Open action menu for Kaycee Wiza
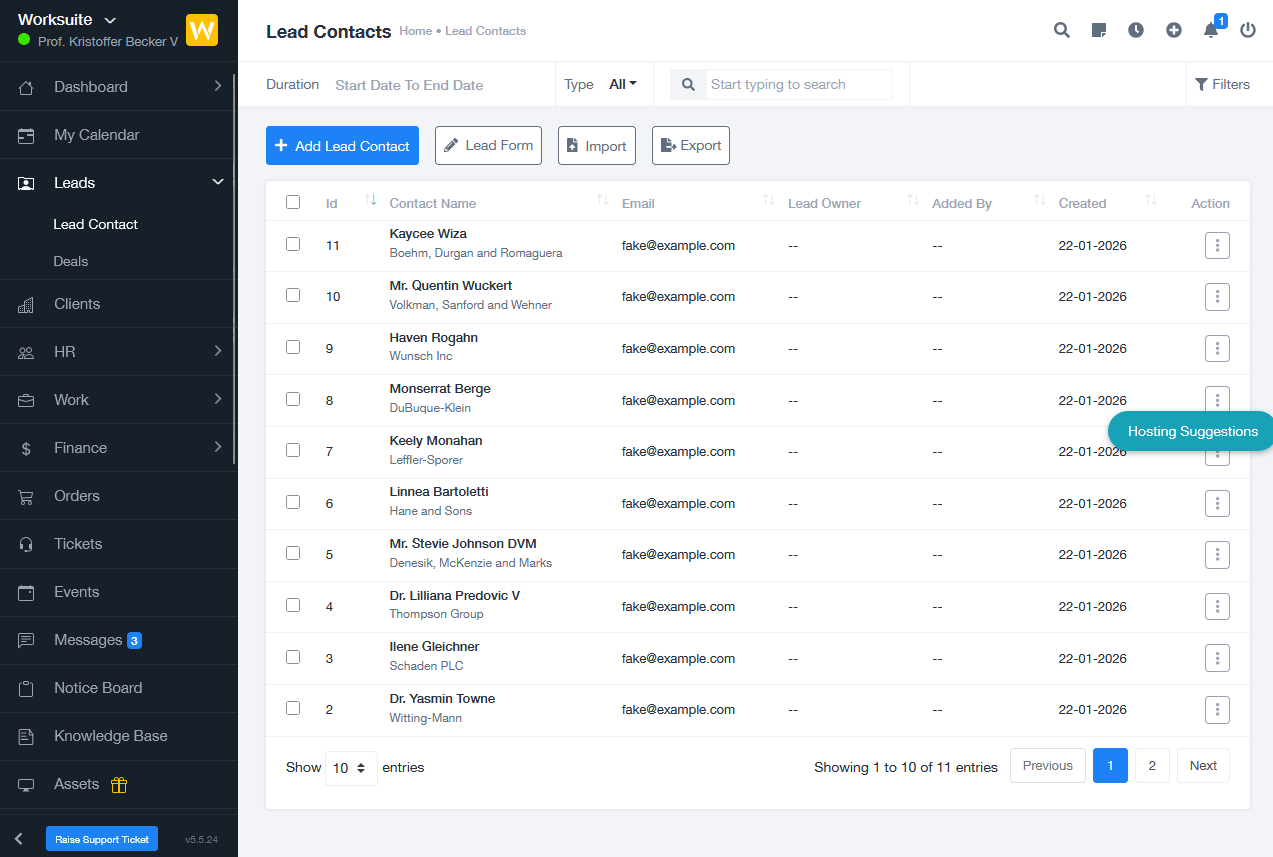 [1217, 245]
